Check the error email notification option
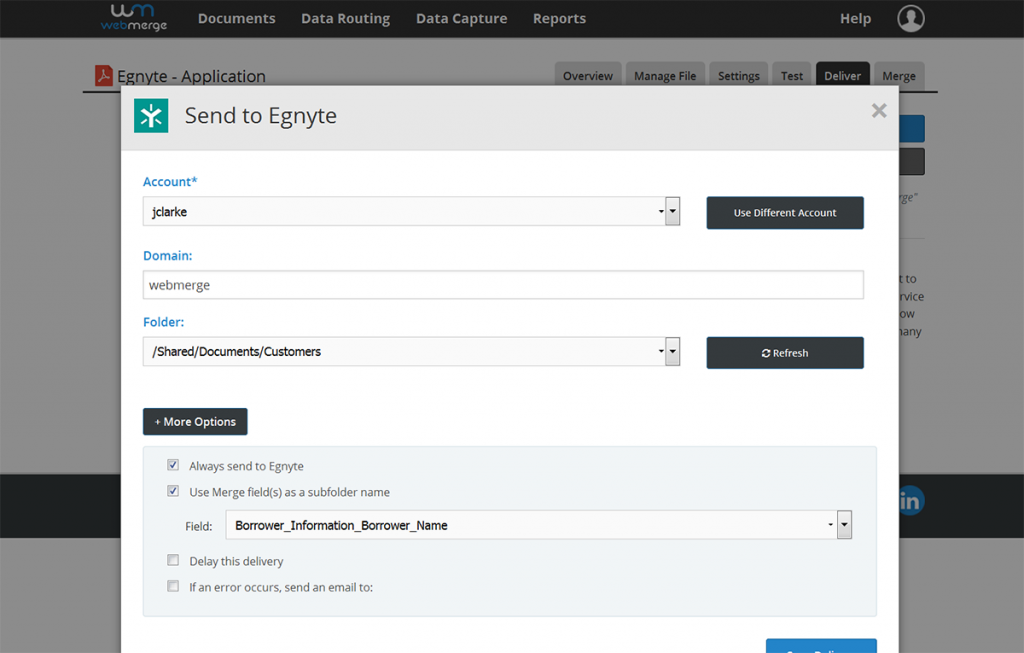Screen dimensions: 1024x653 click(173, 587)
